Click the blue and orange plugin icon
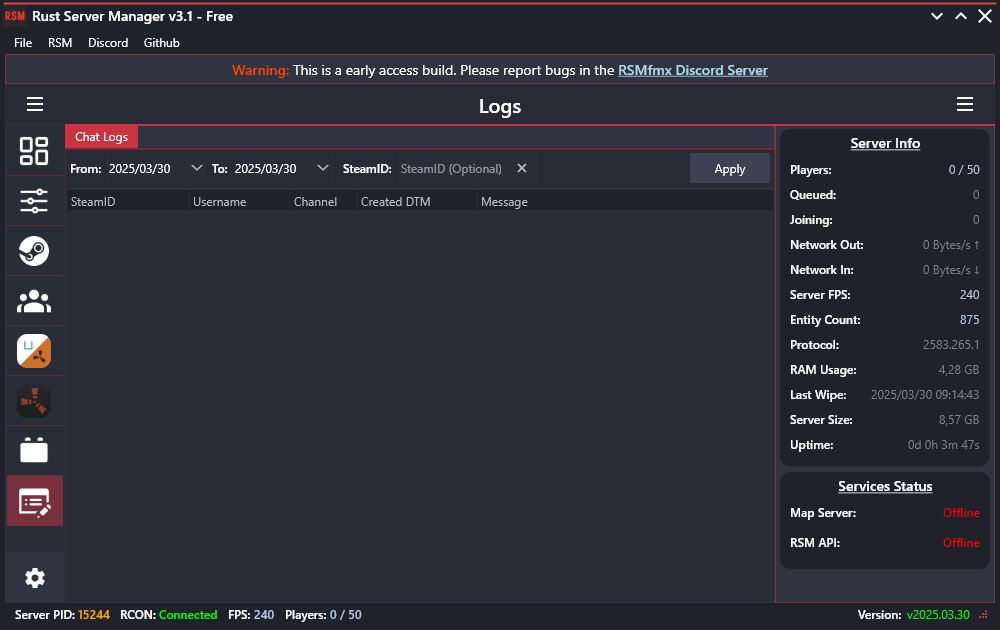Screen dimensions: 1000x630 (x=34, y=351)
